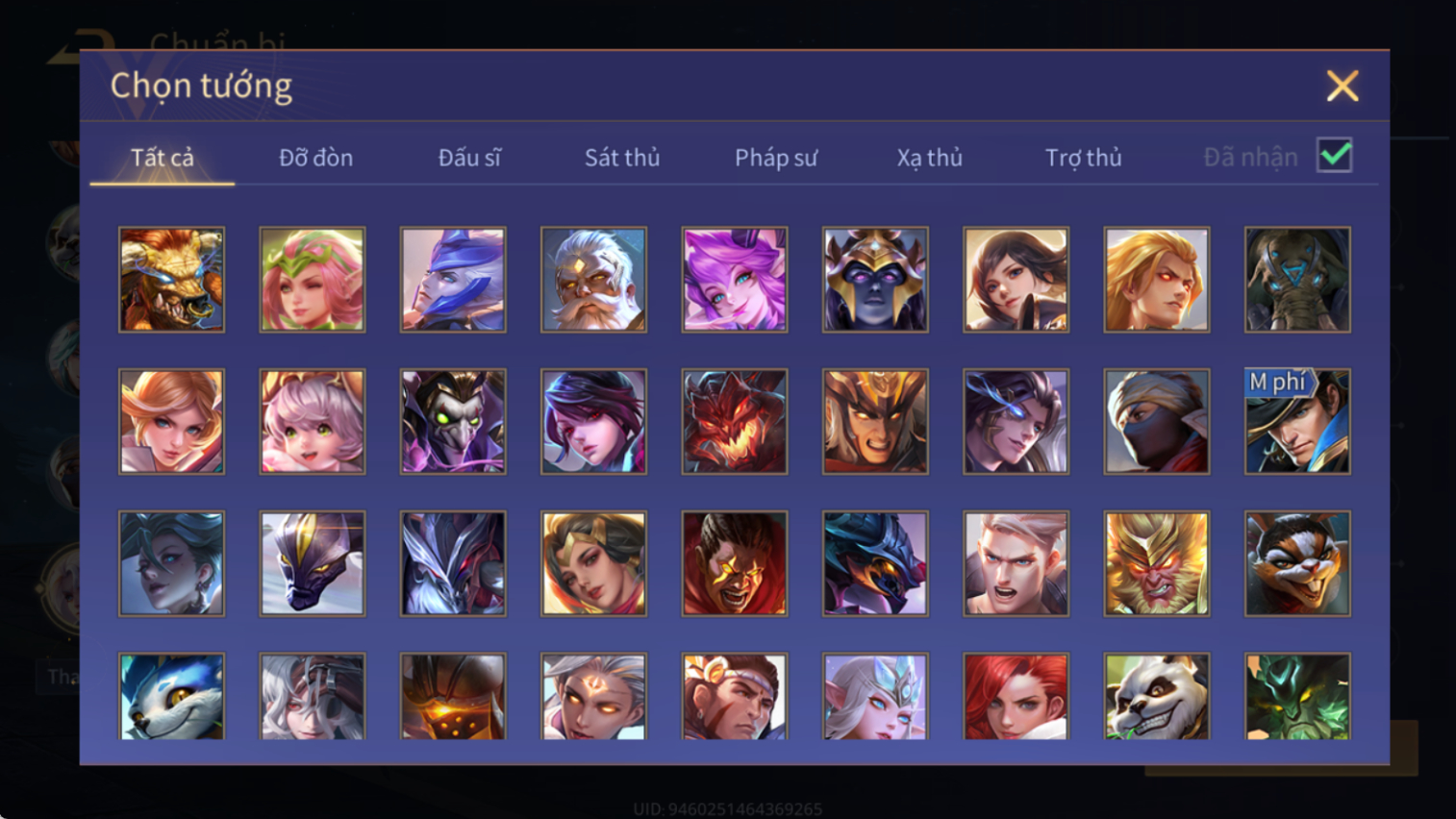Viewport: 1456px width, 819px height.
Task: Filter heroes by 'Pháp sư'
Action: (776, 158)
